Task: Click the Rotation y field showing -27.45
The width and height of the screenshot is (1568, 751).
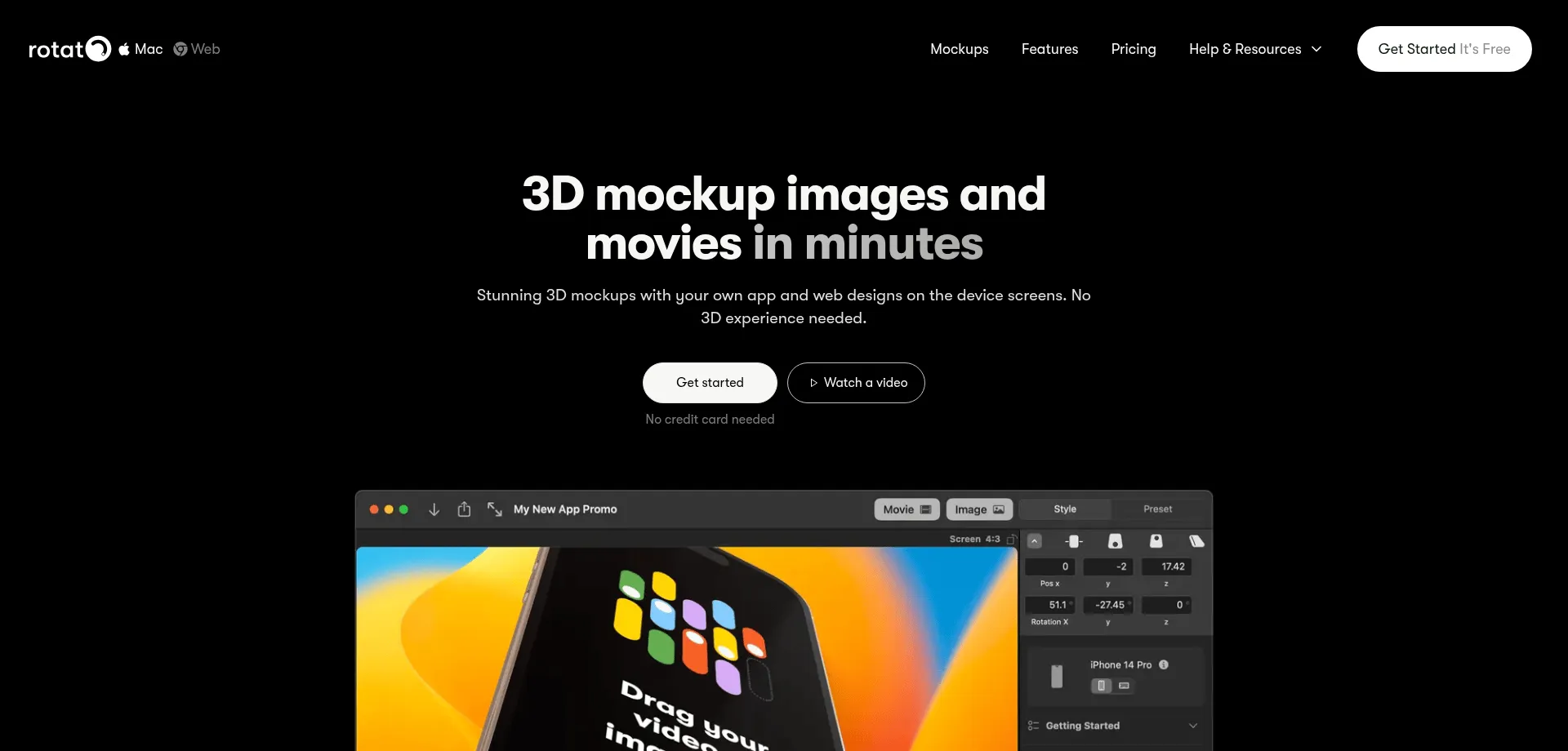Action: click(1107, 605)
